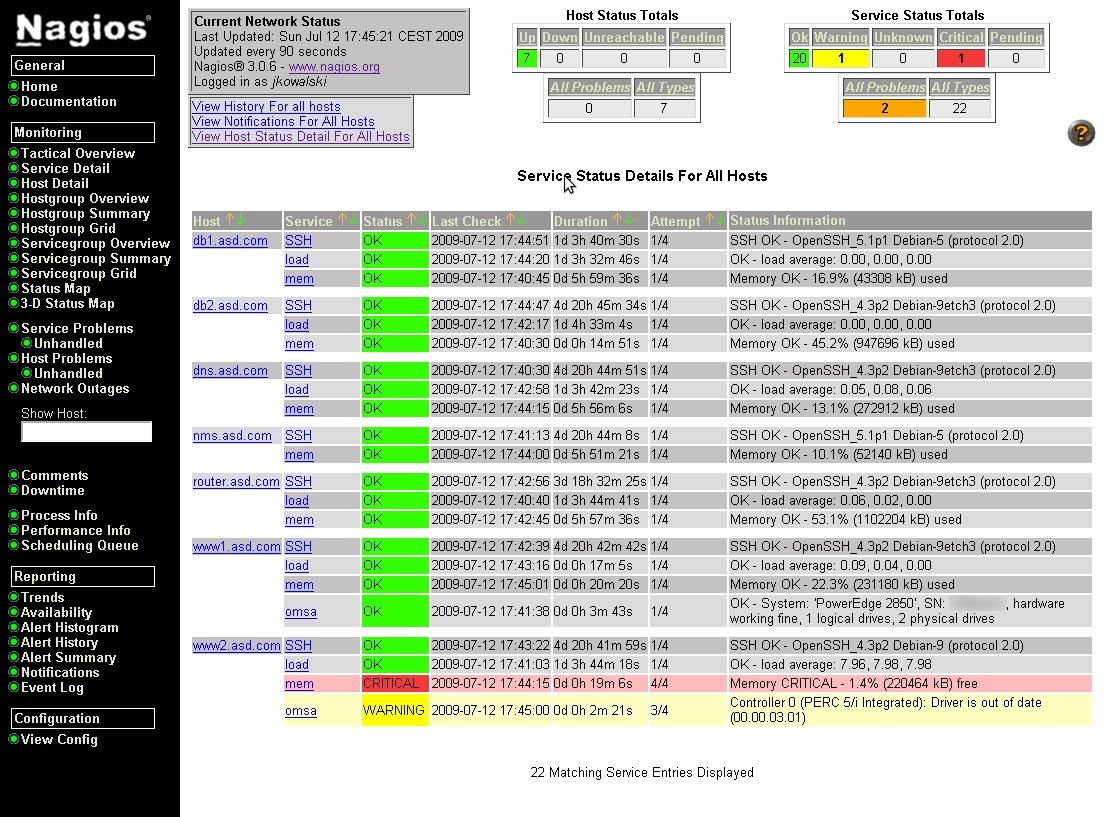Go to Alert Histogram report
Viewport: 1104px width, 817px height.
pyautogui.click(x=69, y=627)
